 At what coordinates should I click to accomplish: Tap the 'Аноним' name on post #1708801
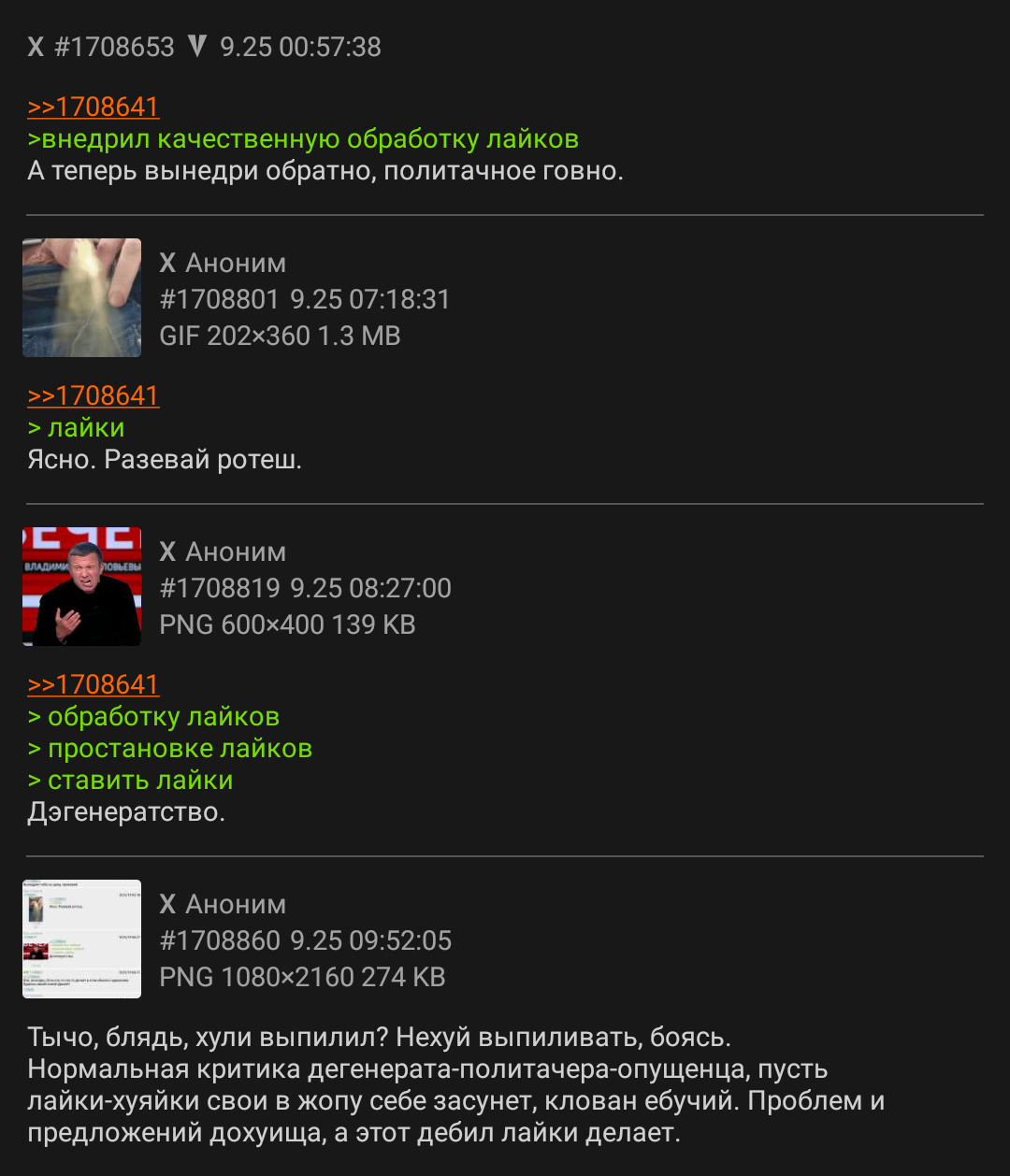(x=236, y=264)
